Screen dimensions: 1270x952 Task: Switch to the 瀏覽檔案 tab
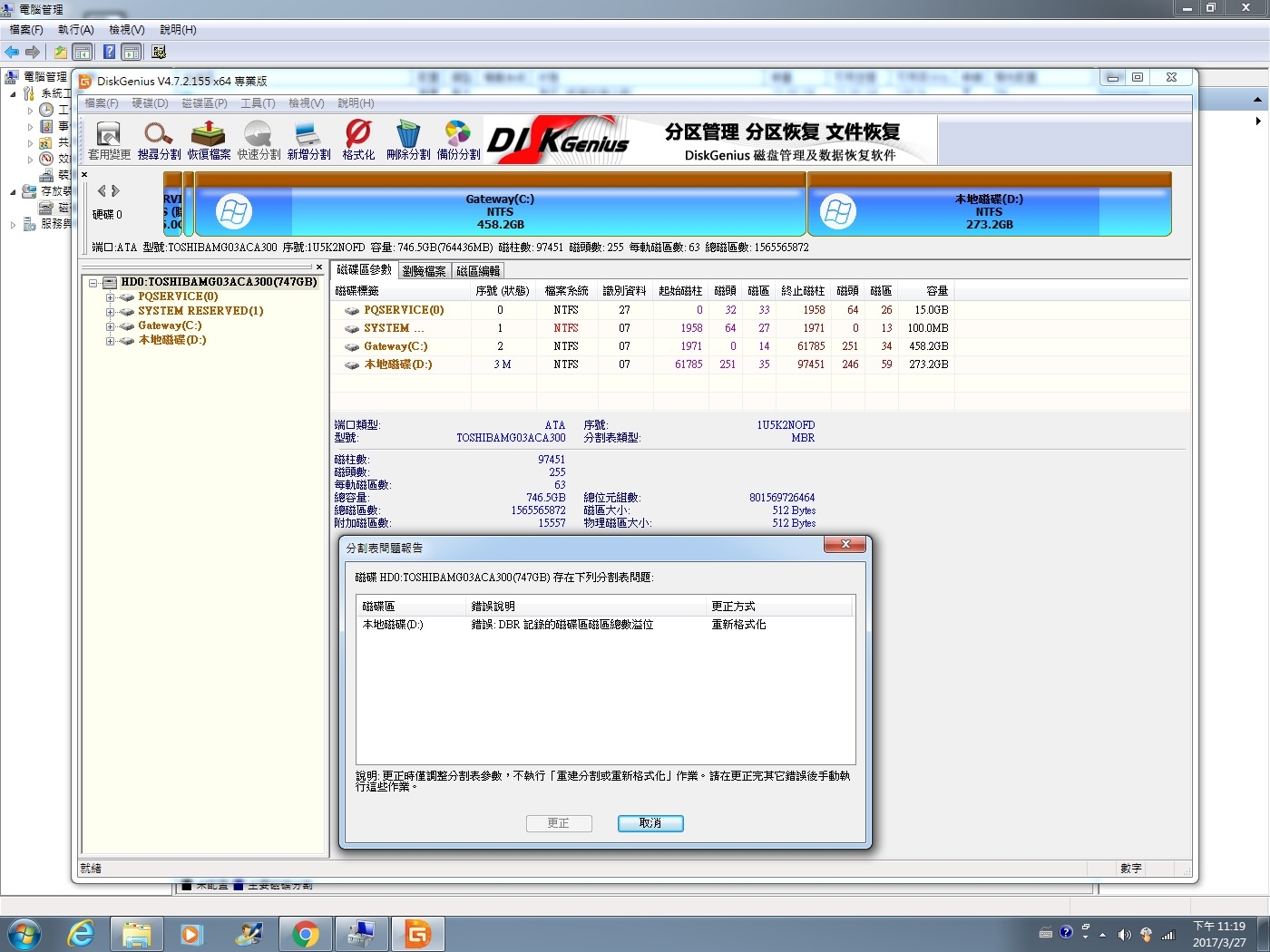pyautogui.click(x=424, y=270)
